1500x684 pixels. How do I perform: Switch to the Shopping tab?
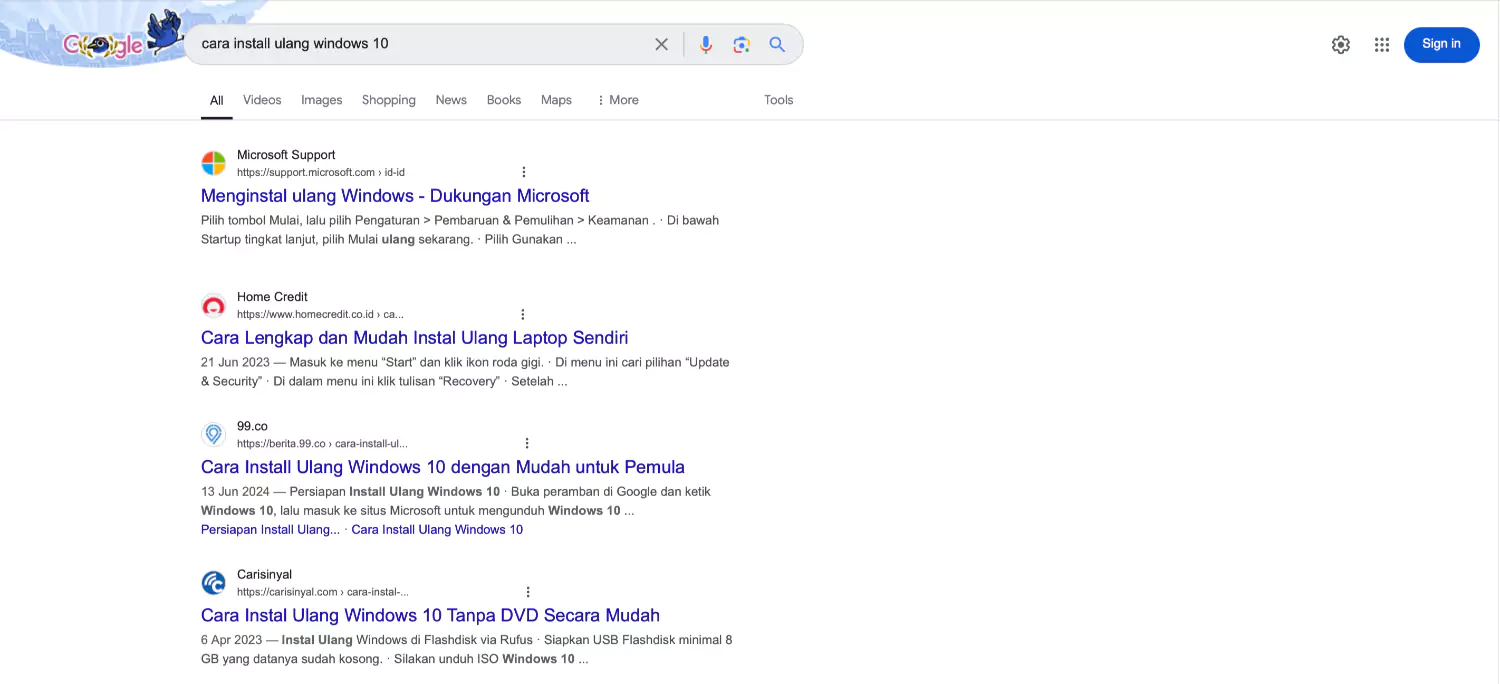pos(389,100)
